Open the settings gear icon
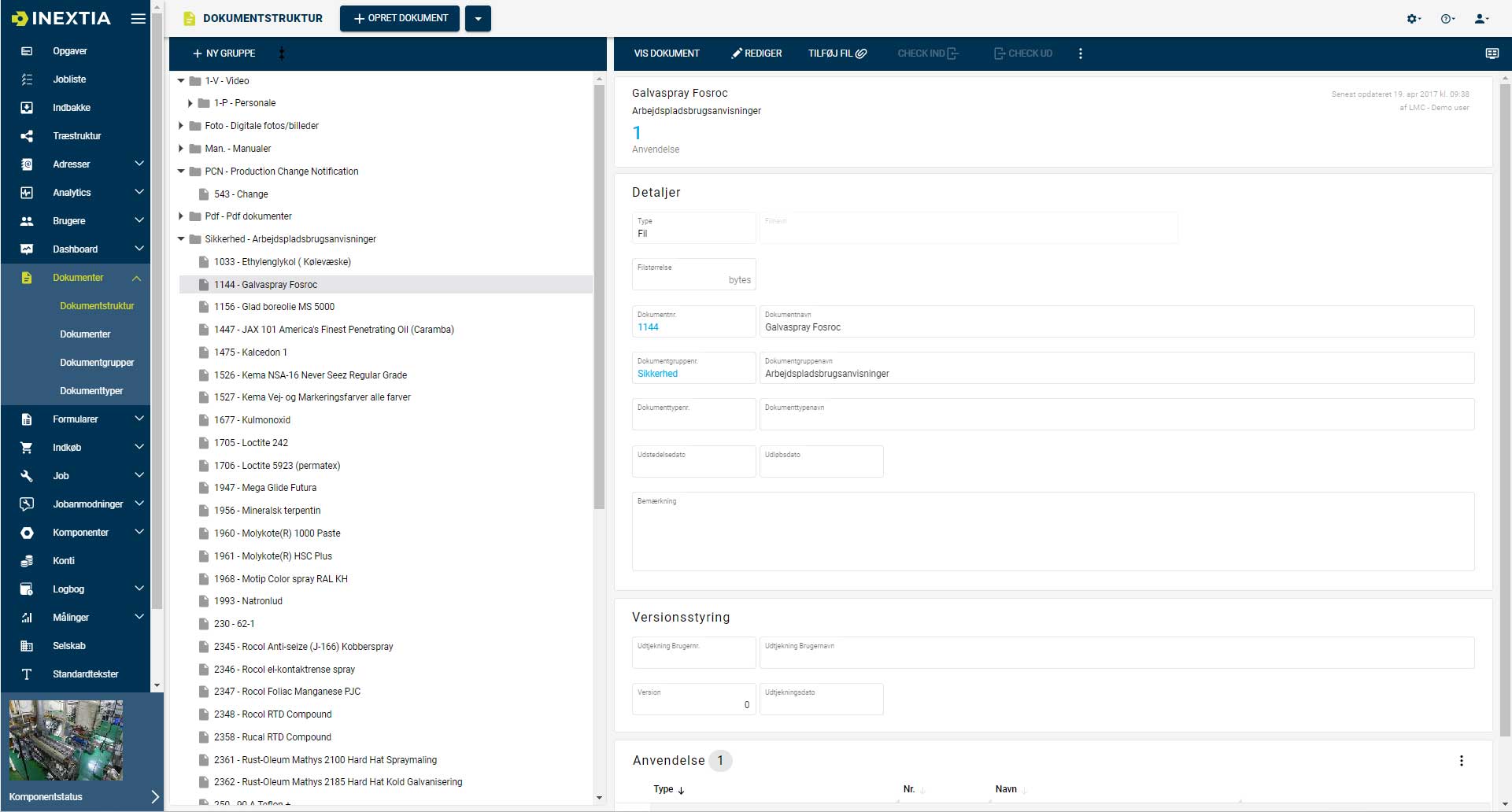 [x=1413, y=18]
